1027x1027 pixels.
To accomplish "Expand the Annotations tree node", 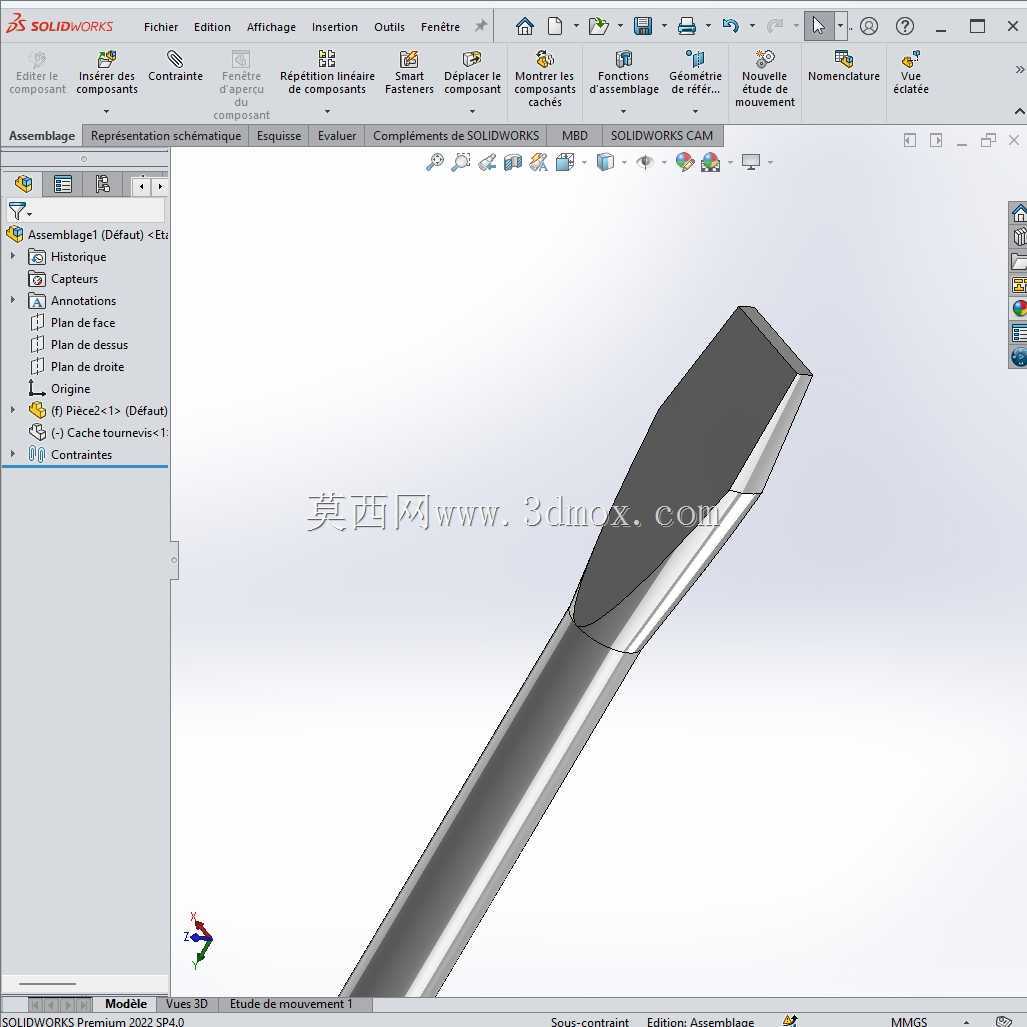I will pyautogui.click(x=12, y=300).
